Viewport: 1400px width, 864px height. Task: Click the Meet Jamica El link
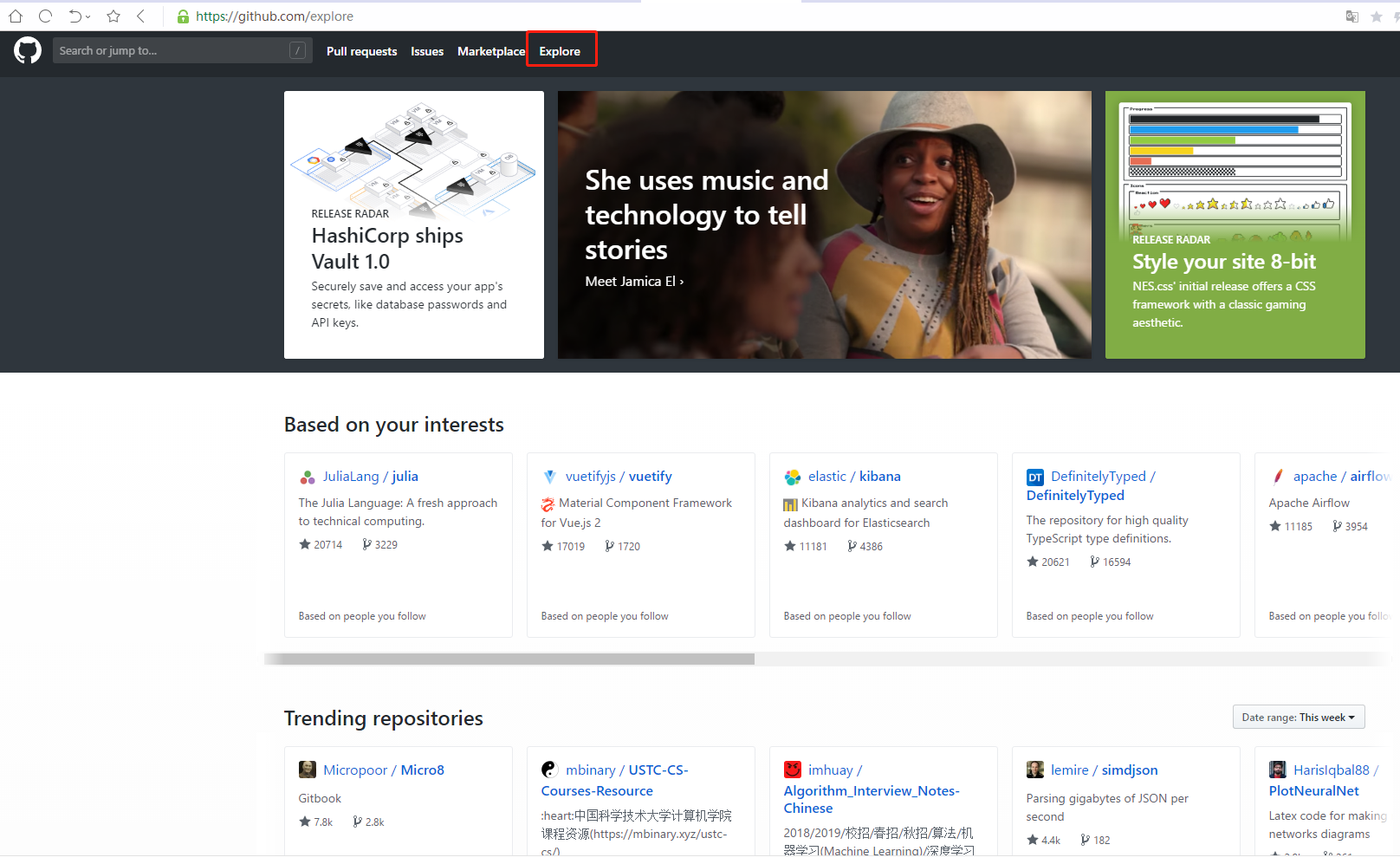click(634, 281)
